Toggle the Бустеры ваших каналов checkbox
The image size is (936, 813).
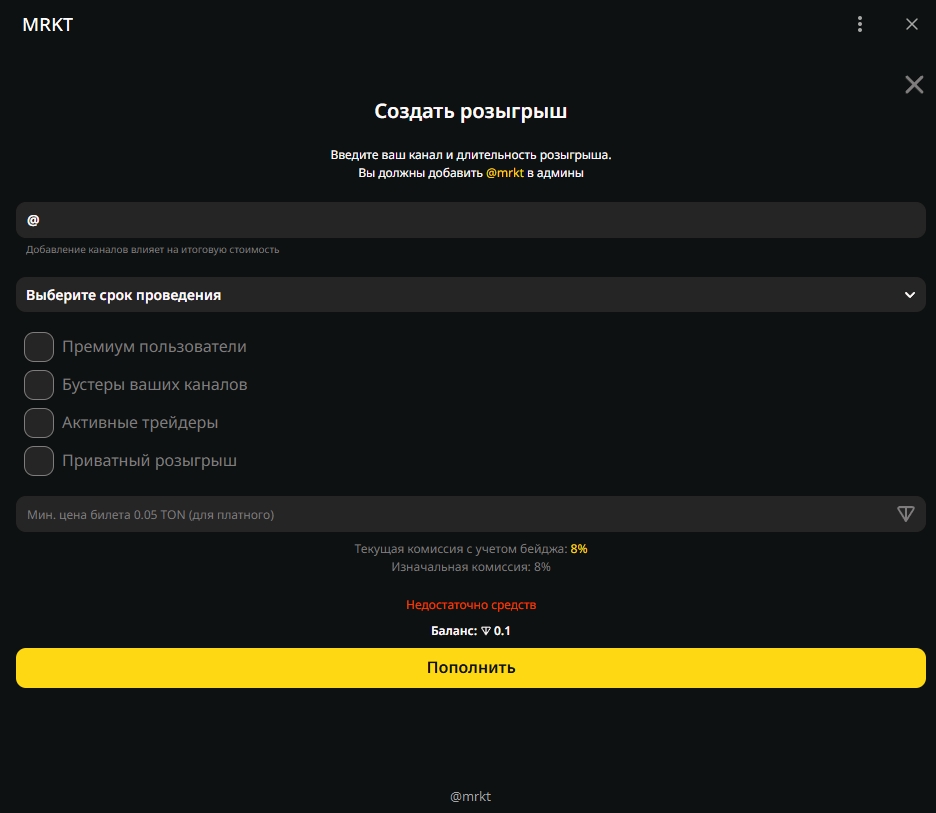[39, 385]
